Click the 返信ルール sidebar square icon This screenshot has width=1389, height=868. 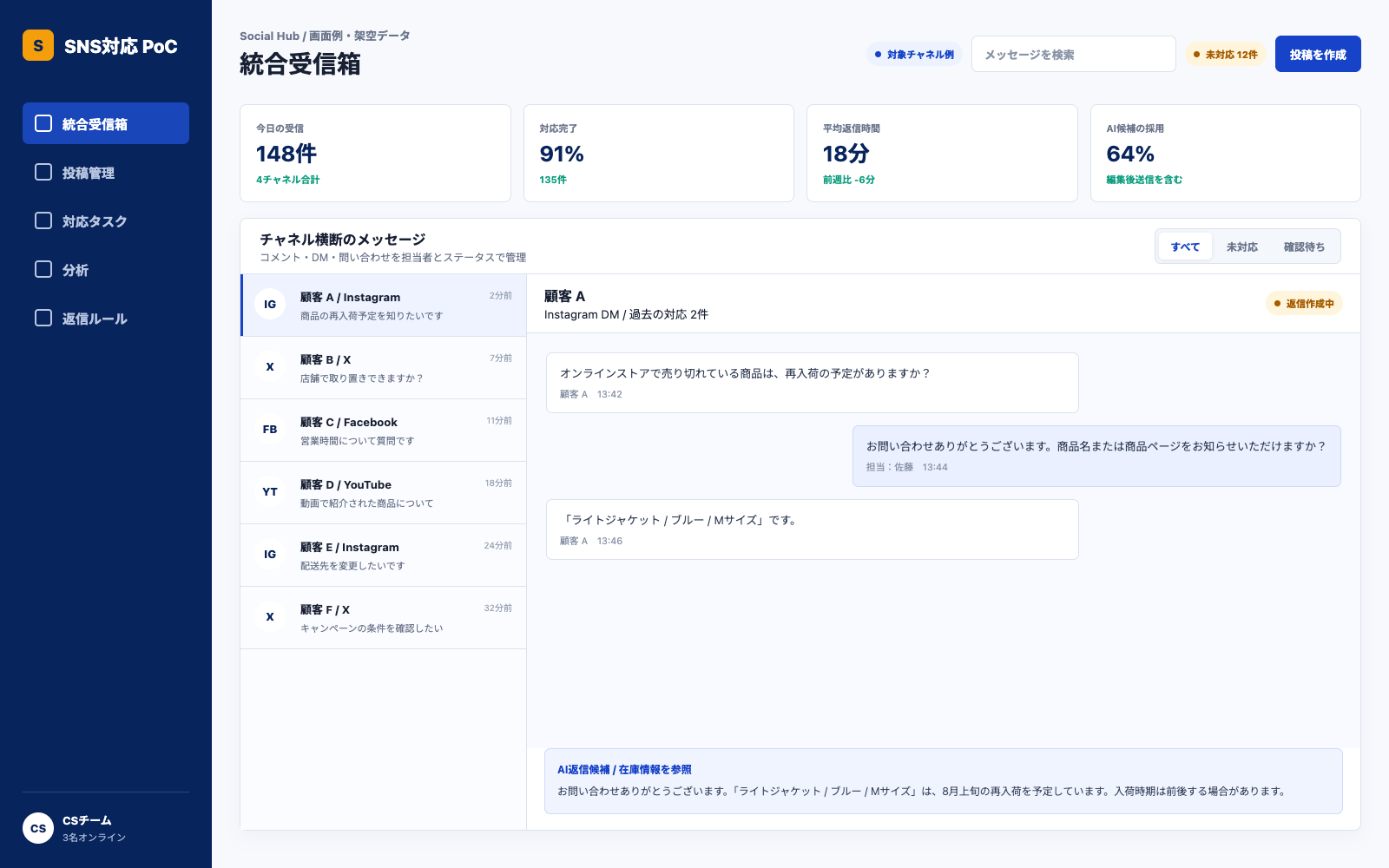[43, 318]
